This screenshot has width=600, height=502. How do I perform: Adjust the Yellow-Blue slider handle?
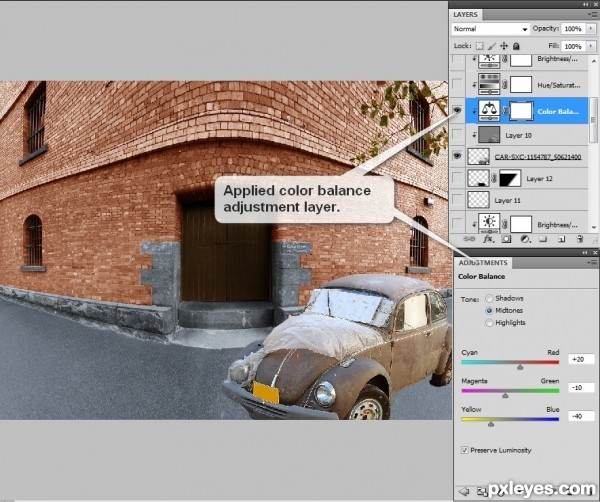[x=491, y=424]
